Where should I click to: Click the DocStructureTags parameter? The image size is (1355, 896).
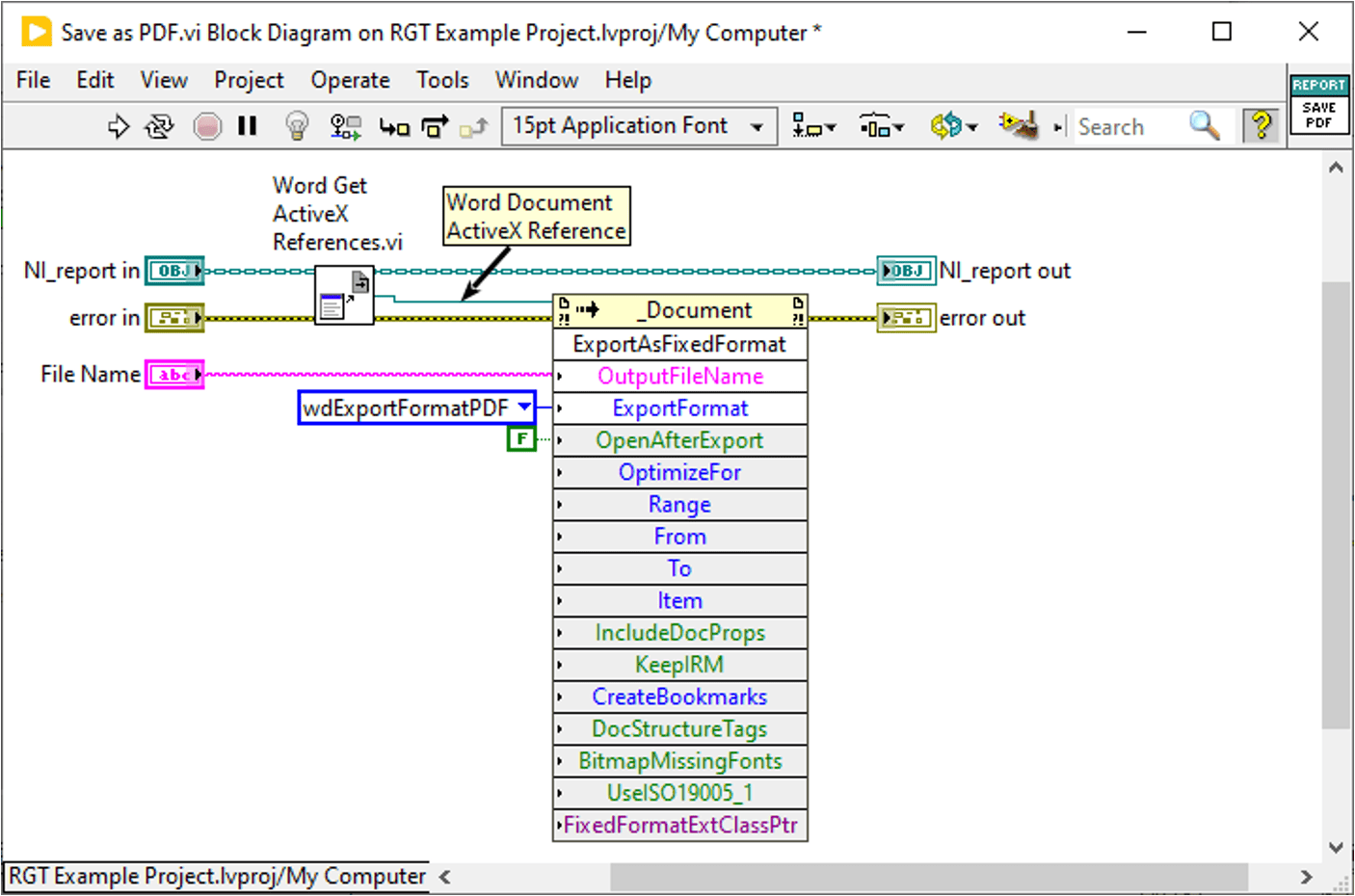680,728
